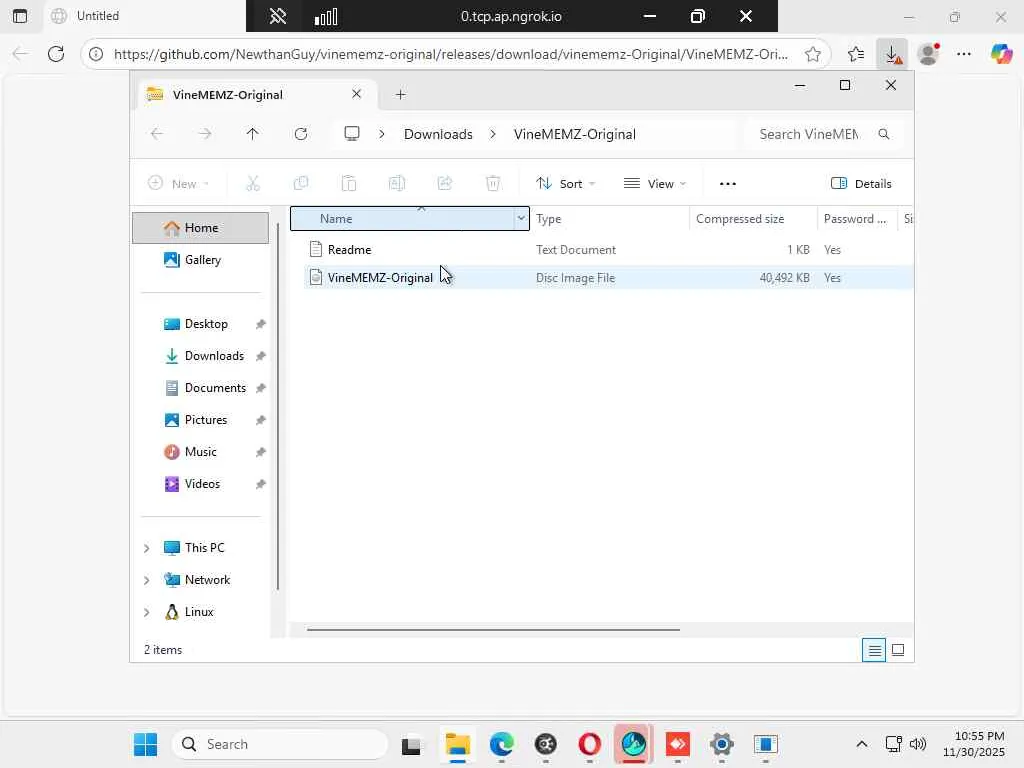Expand Network tree node

[147, 580]
